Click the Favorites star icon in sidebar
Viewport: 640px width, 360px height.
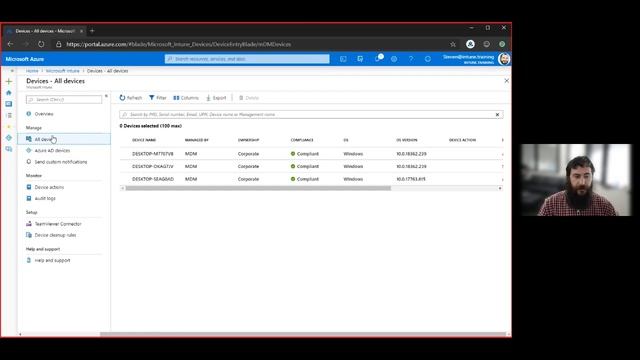tap(9, 127)
